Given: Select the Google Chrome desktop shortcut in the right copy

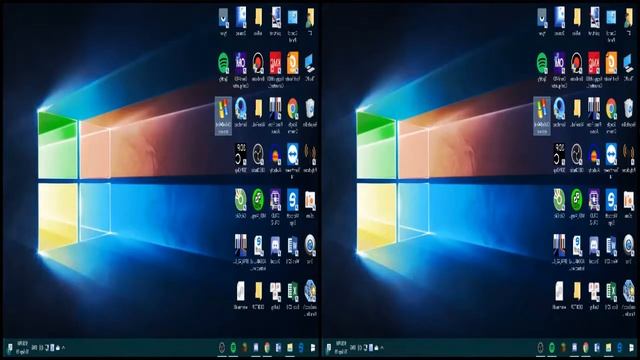Looking at the screenshot, I should point(611,109).
